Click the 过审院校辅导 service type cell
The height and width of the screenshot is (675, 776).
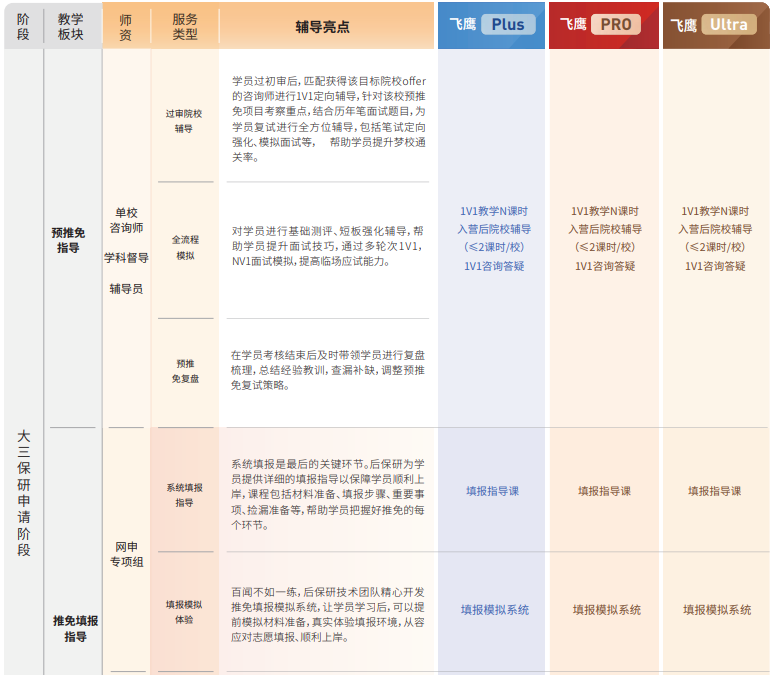pyautogui.click(x=184, y=121)
